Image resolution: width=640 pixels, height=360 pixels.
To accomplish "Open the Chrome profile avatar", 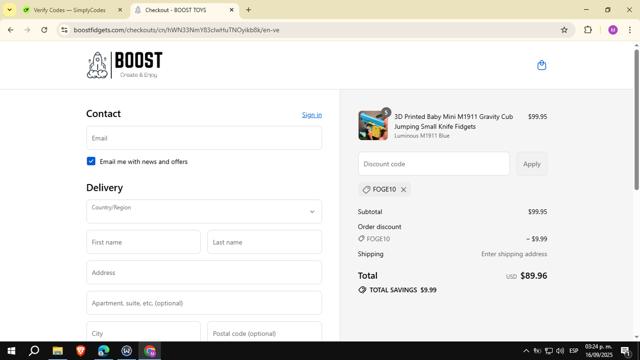I will pos(613,30).
